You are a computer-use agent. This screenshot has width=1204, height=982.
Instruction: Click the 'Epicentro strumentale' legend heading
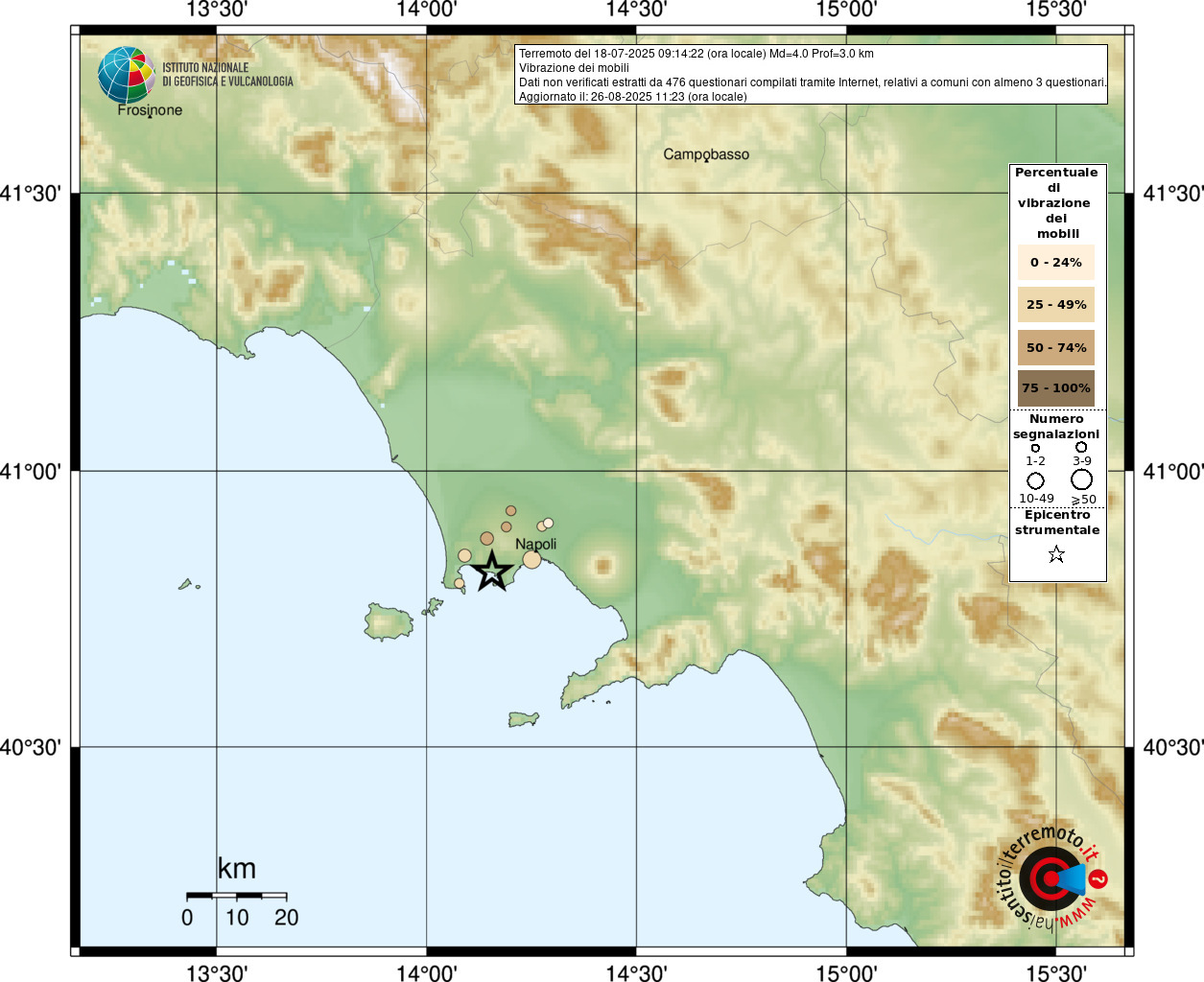coord(1057,523)
